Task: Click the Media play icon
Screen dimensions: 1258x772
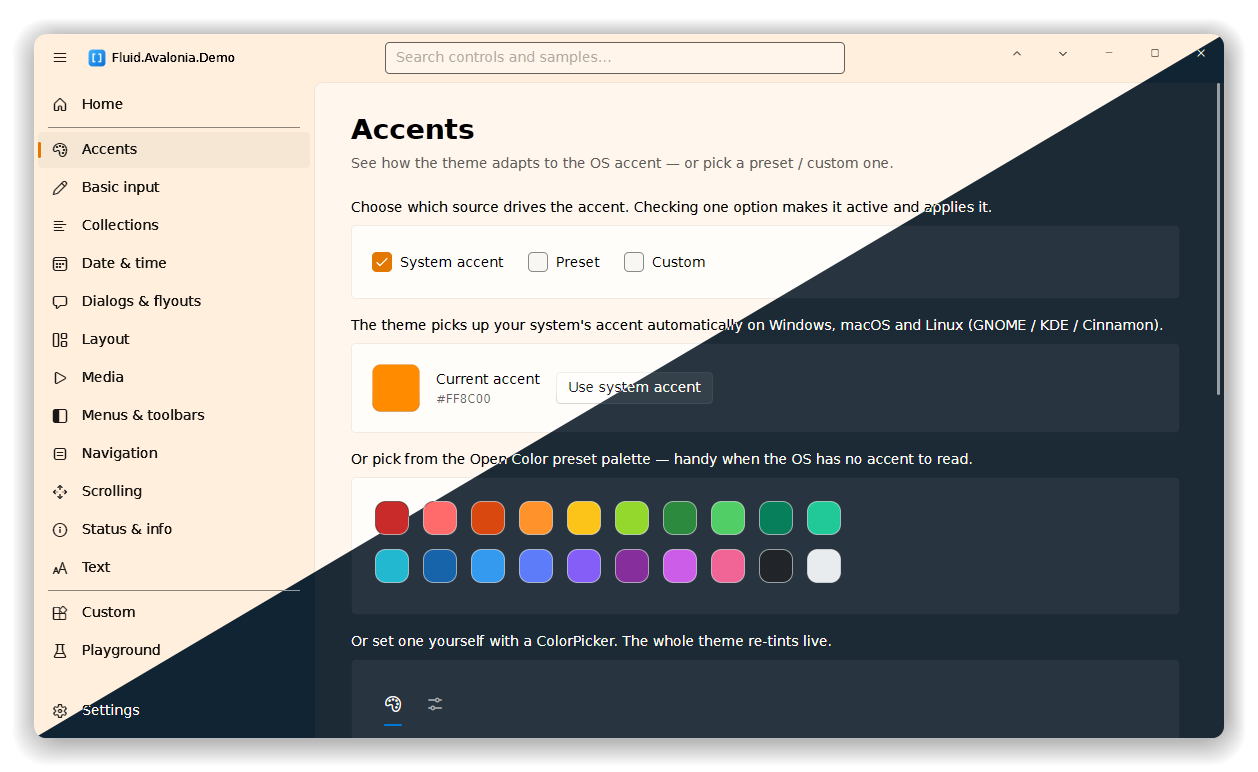Action: click(60, 377)
